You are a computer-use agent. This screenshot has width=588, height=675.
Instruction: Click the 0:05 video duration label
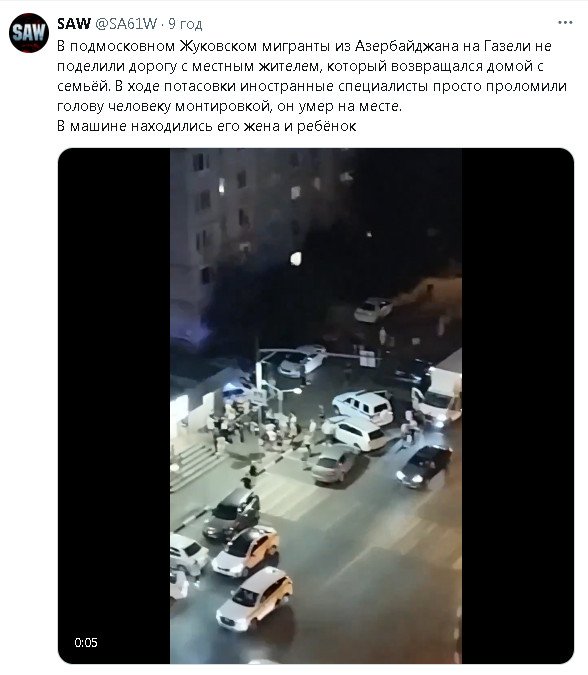tap(86, 642)
